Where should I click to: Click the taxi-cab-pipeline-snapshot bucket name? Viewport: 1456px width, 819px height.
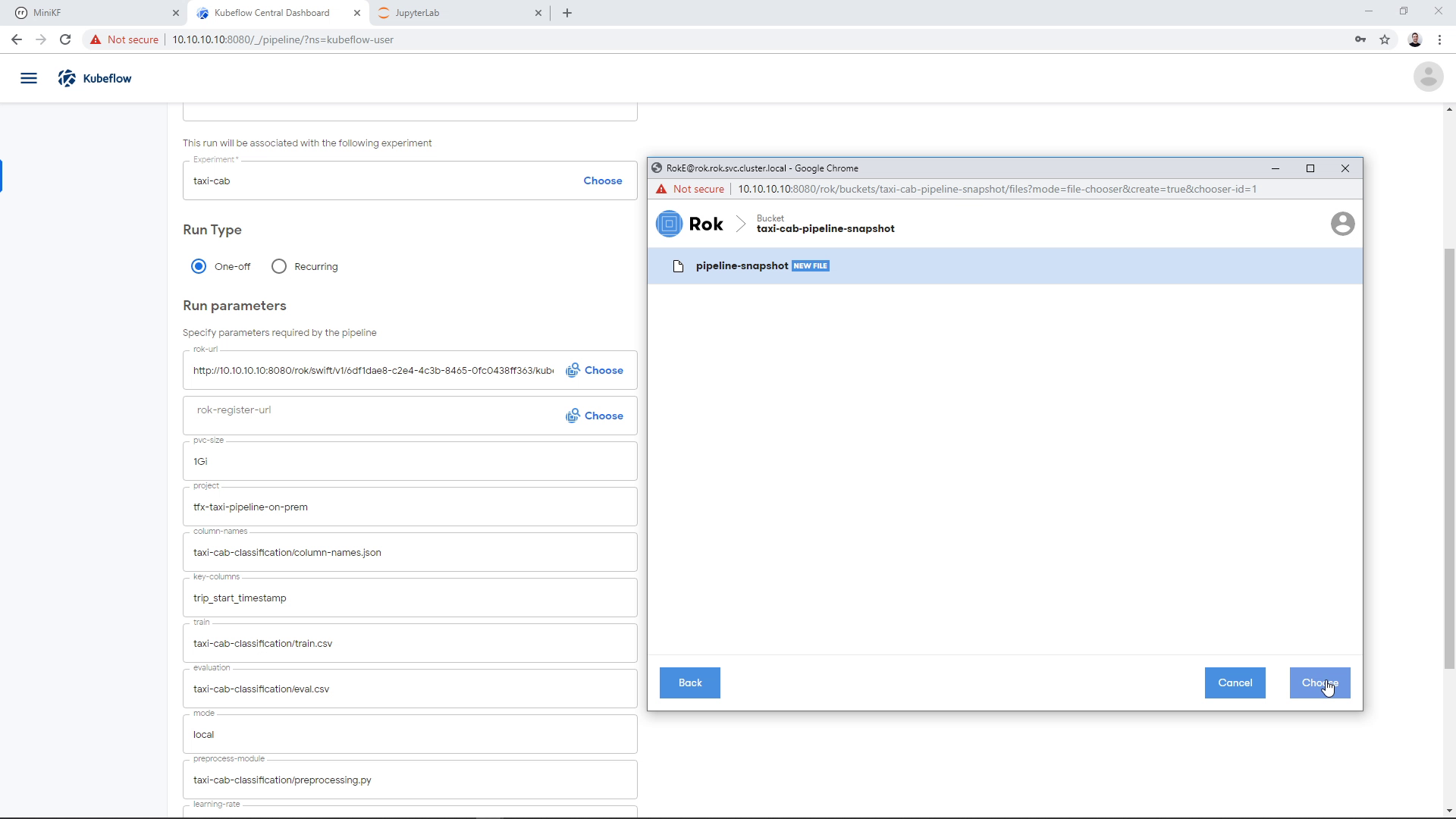tap(825, 229)
